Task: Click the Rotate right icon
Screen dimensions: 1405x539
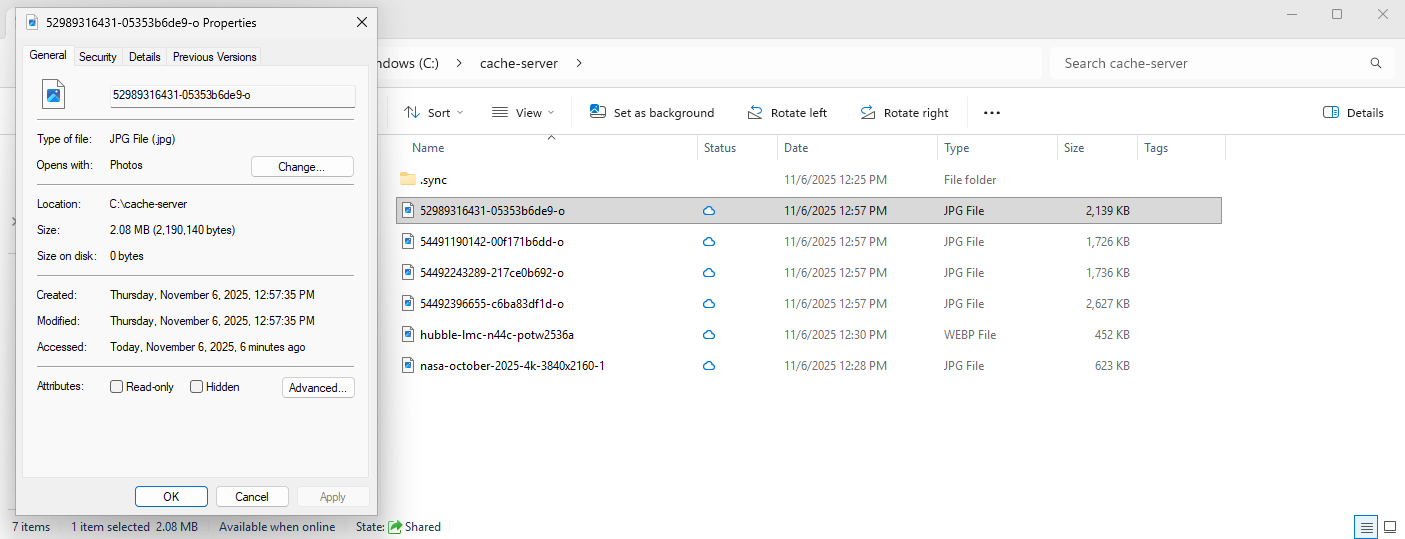Action: (x=868, y=112)
